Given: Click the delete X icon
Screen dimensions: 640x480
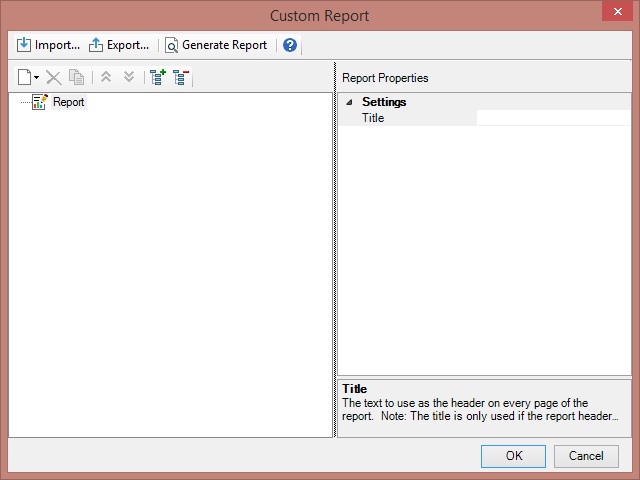Looking at the screenshot, I should (x=53, y=77).
